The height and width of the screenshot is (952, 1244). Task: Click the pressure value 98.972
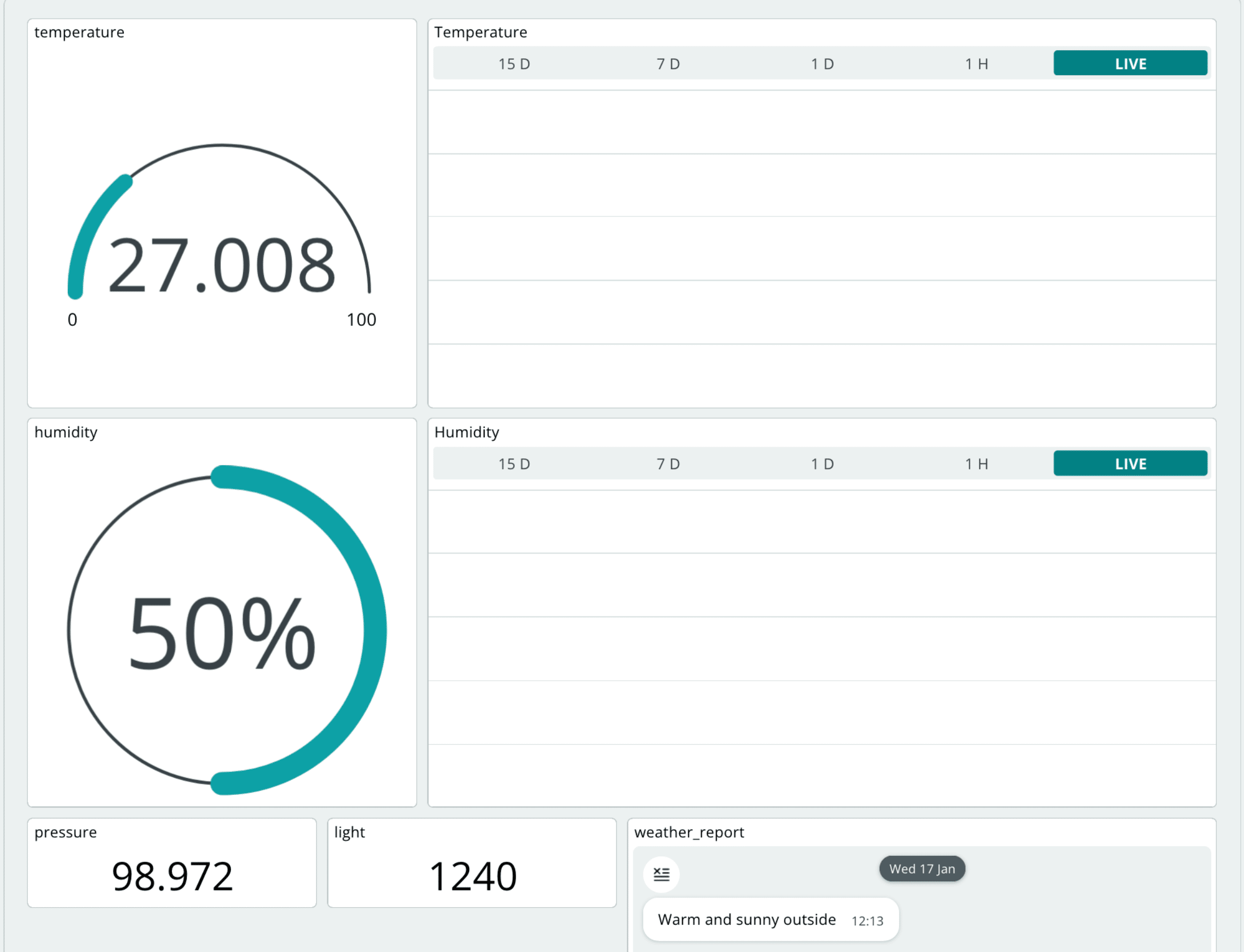[x=172, y=876]
